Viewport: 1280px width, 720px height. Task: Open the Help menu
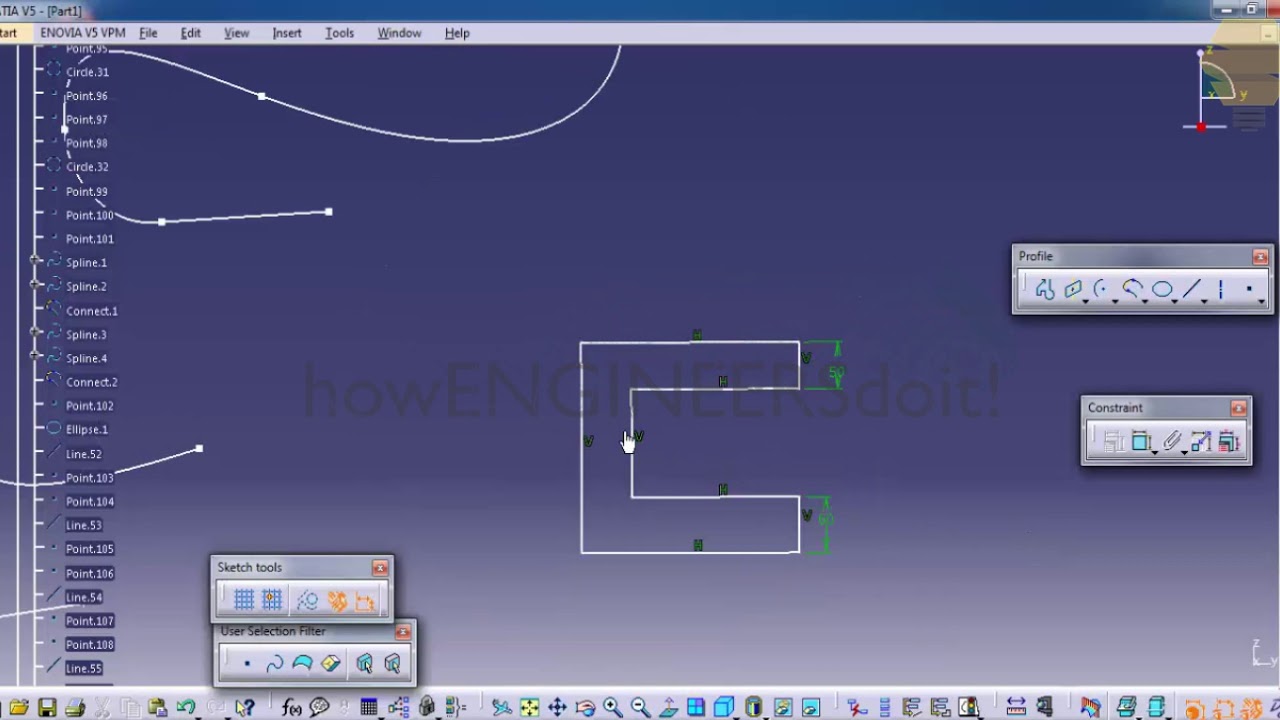pyautogui.click(x=457, y=33)
